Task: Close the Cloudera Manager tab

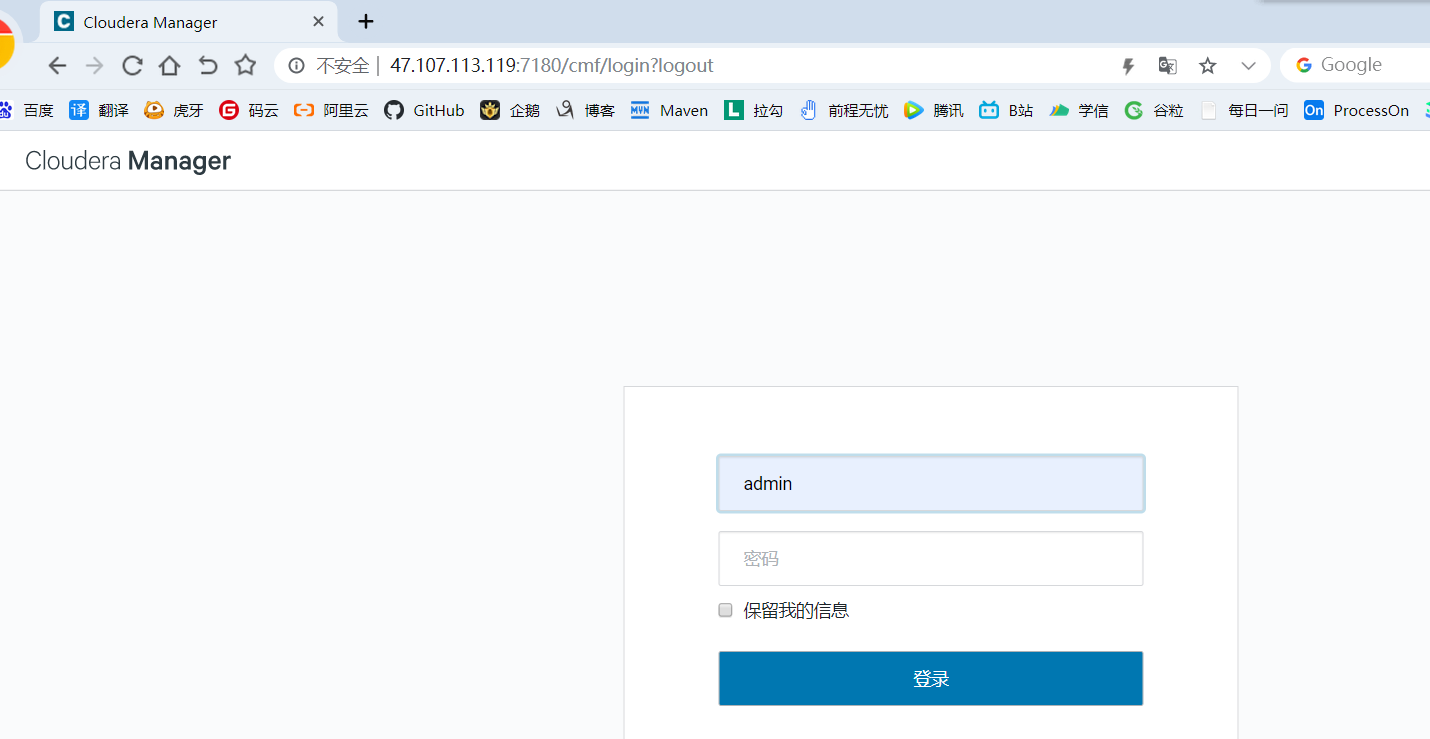Action: pyautogui.click(x=318, y=21)
